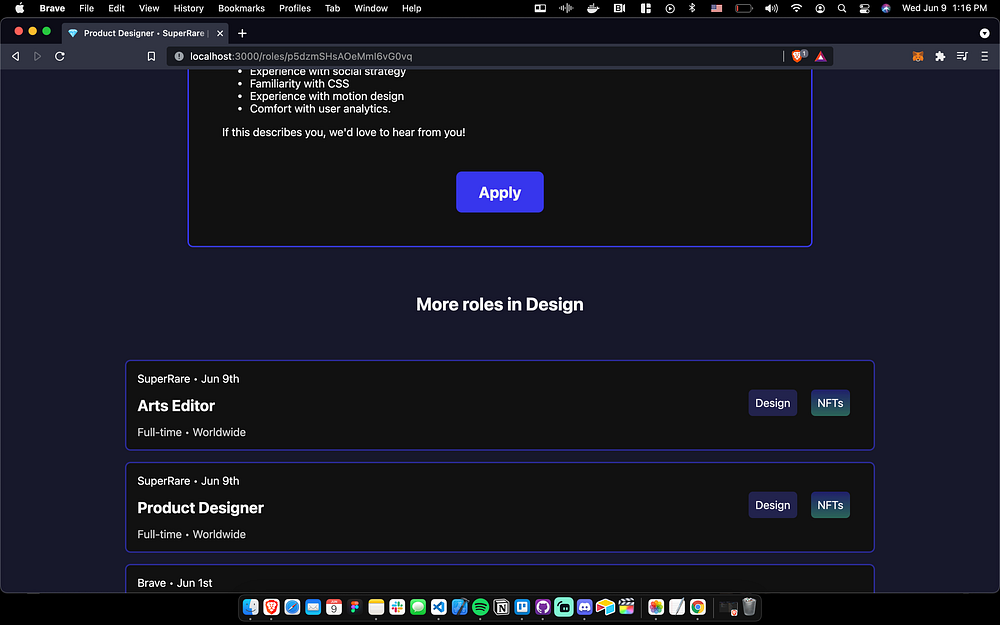Open the Edit menu
Image resolution: width=1000 pixels, height=625 pixels.
pyautogui.click(x=117, y=8)
